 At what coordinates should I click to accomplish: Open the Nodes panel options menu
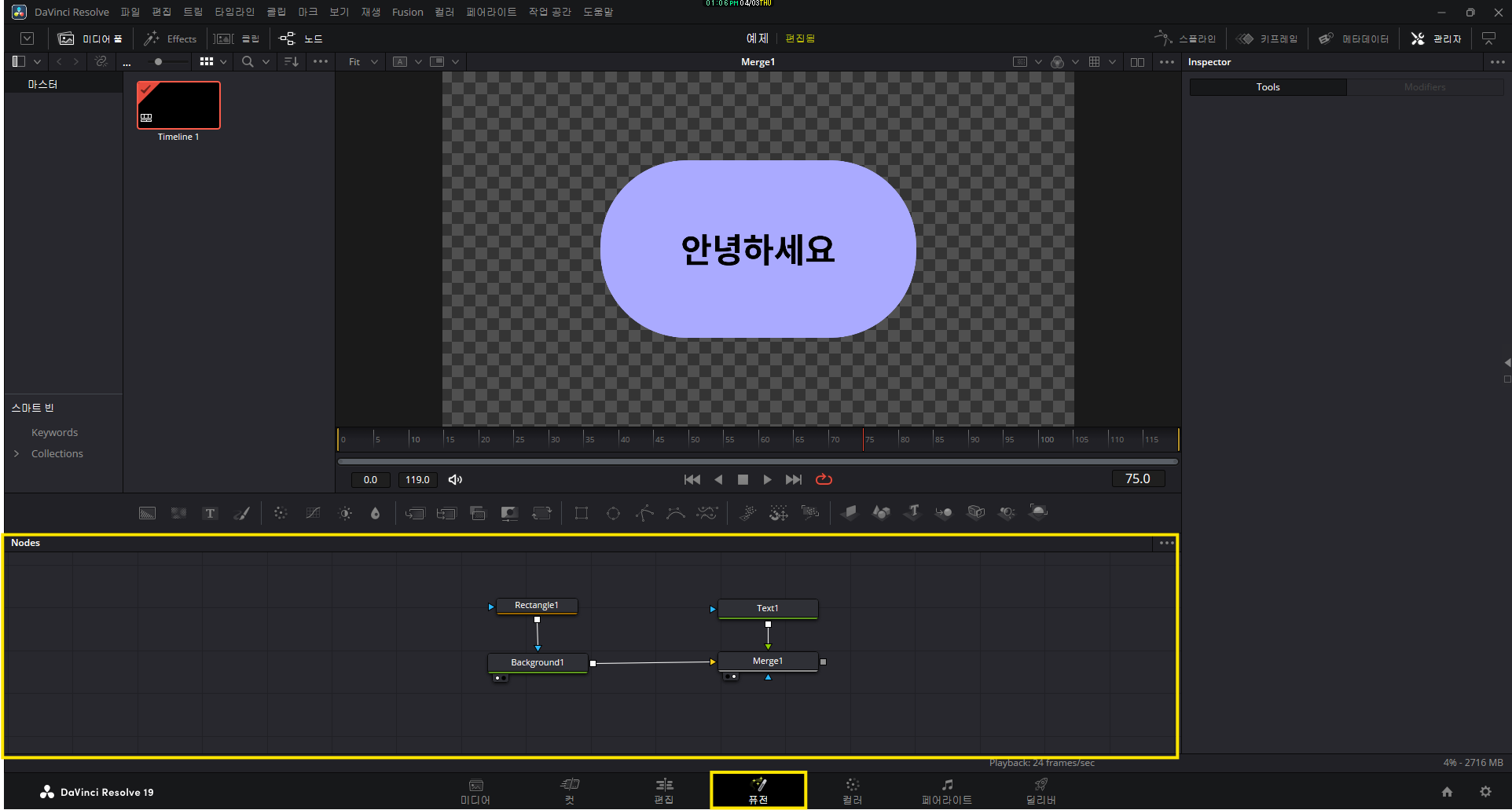click(1165, 542)
